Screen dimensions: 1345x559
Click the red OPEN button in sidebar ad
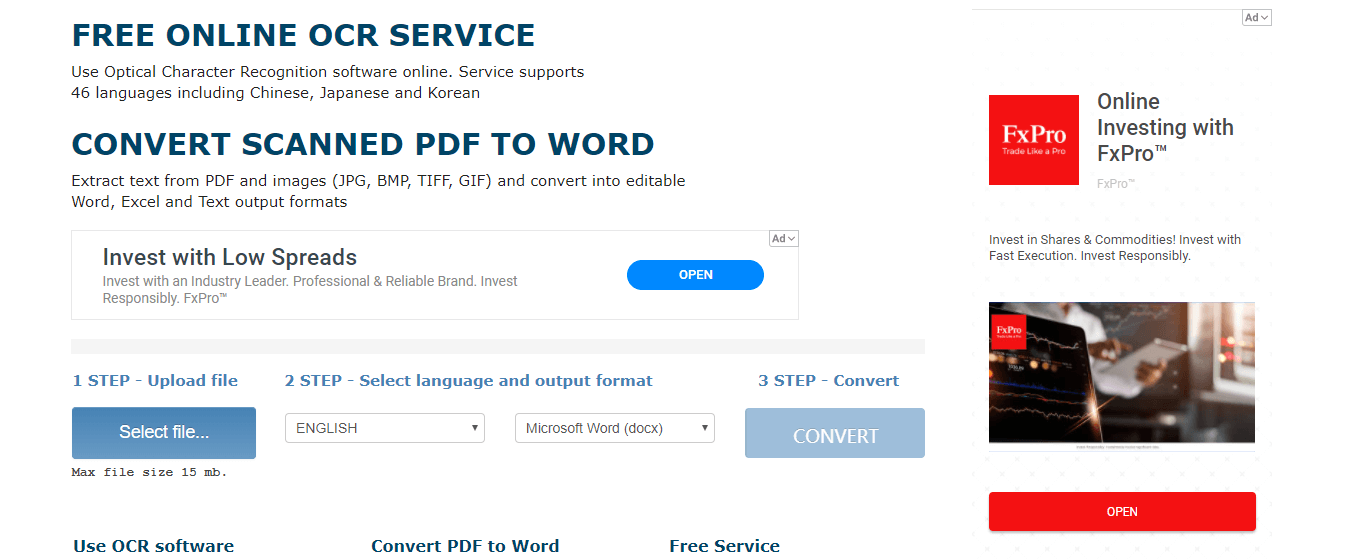(x=1122, y=511)
